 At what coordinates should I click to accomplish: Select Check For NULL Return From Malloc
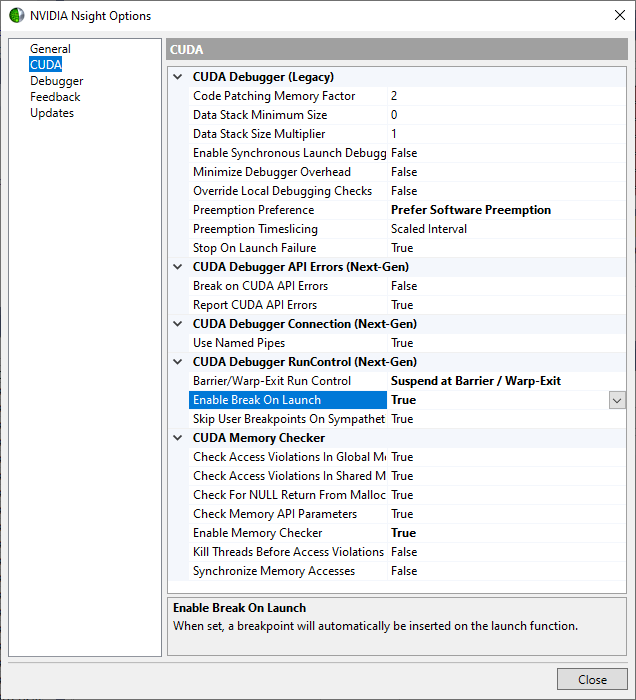point(288,495)
